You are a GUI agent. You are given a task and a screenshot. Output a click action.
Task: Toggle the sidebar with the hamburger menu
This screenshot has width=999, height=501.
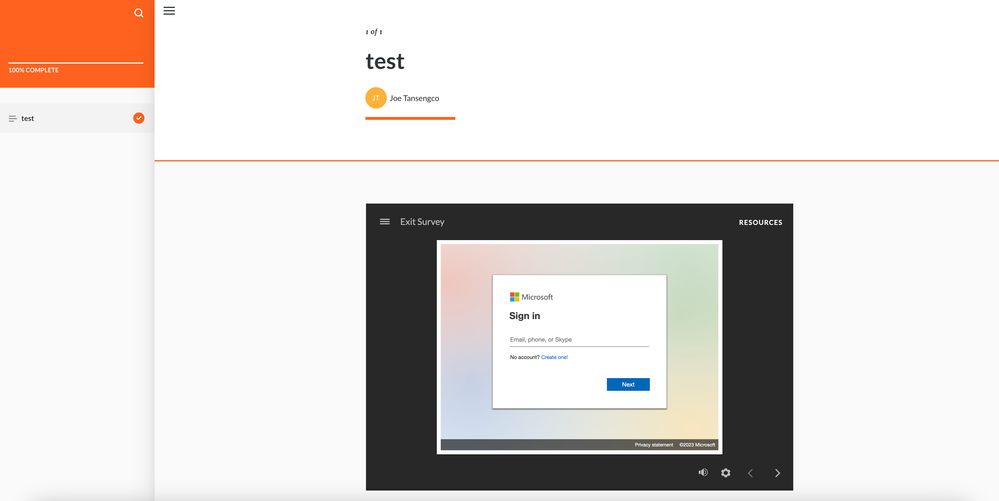[x=169, y=11]
